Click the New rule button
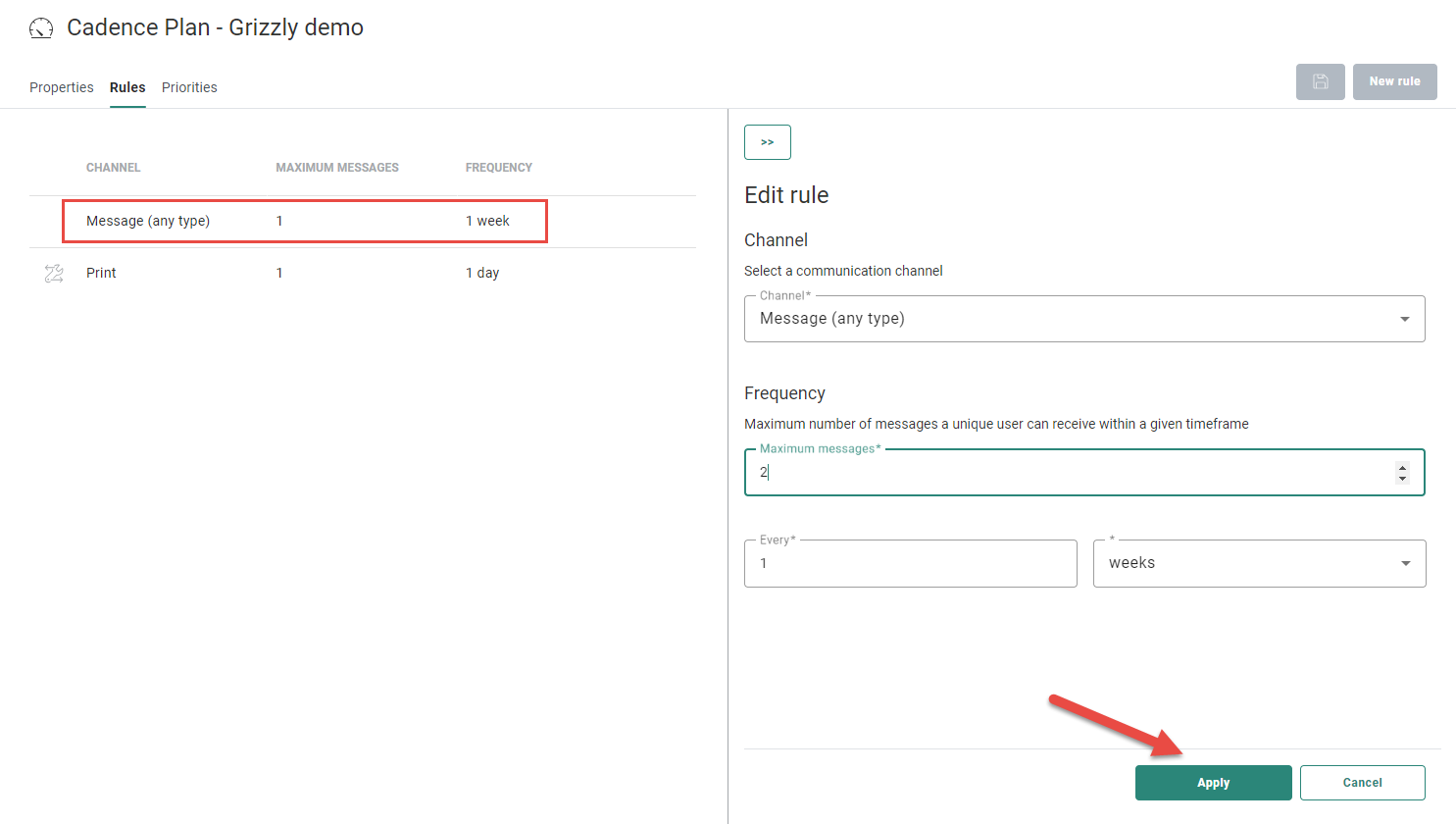 [1394, 81]
